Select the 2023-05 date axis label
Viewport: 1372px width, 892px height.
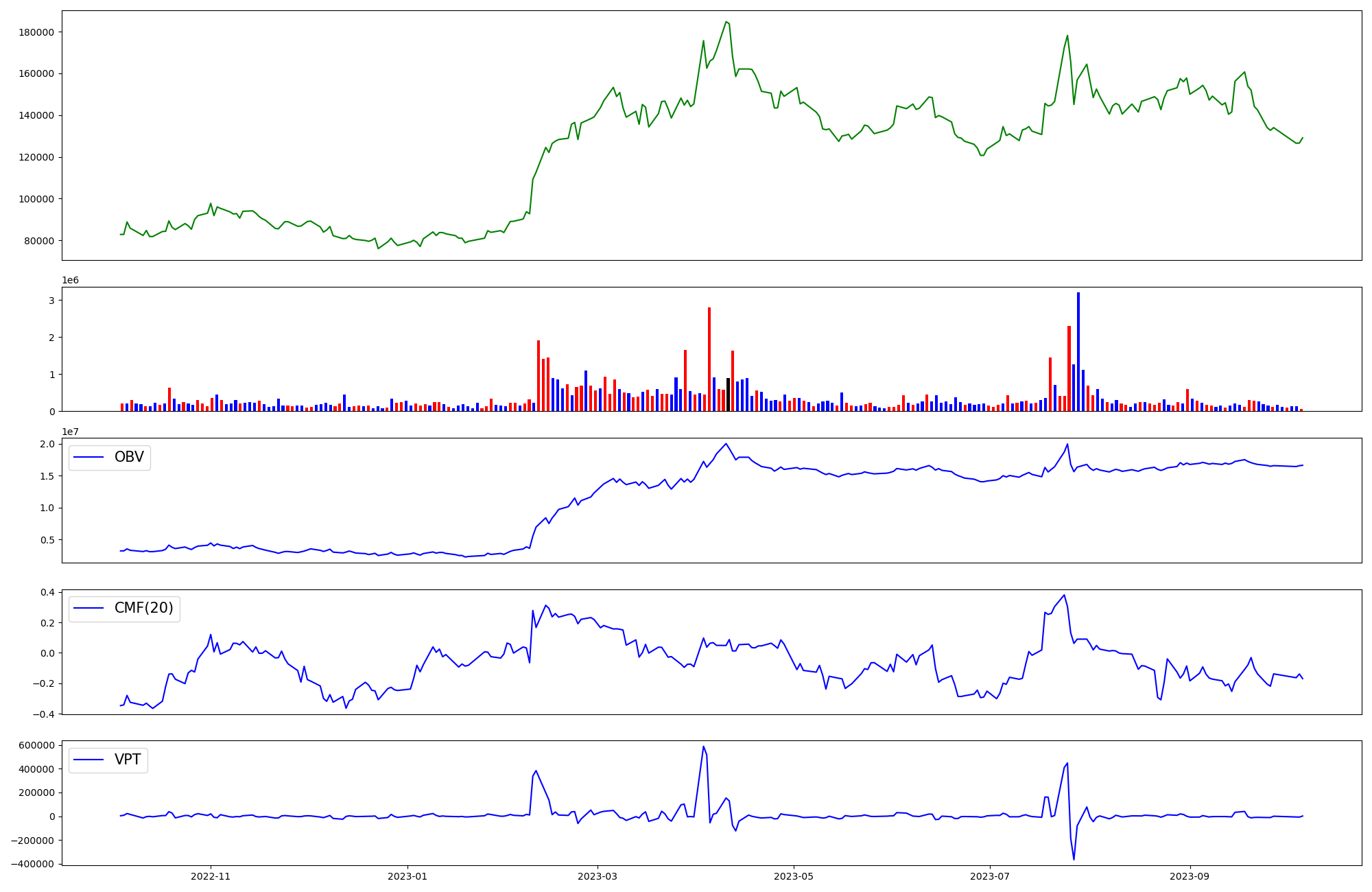tap(794, 876)
